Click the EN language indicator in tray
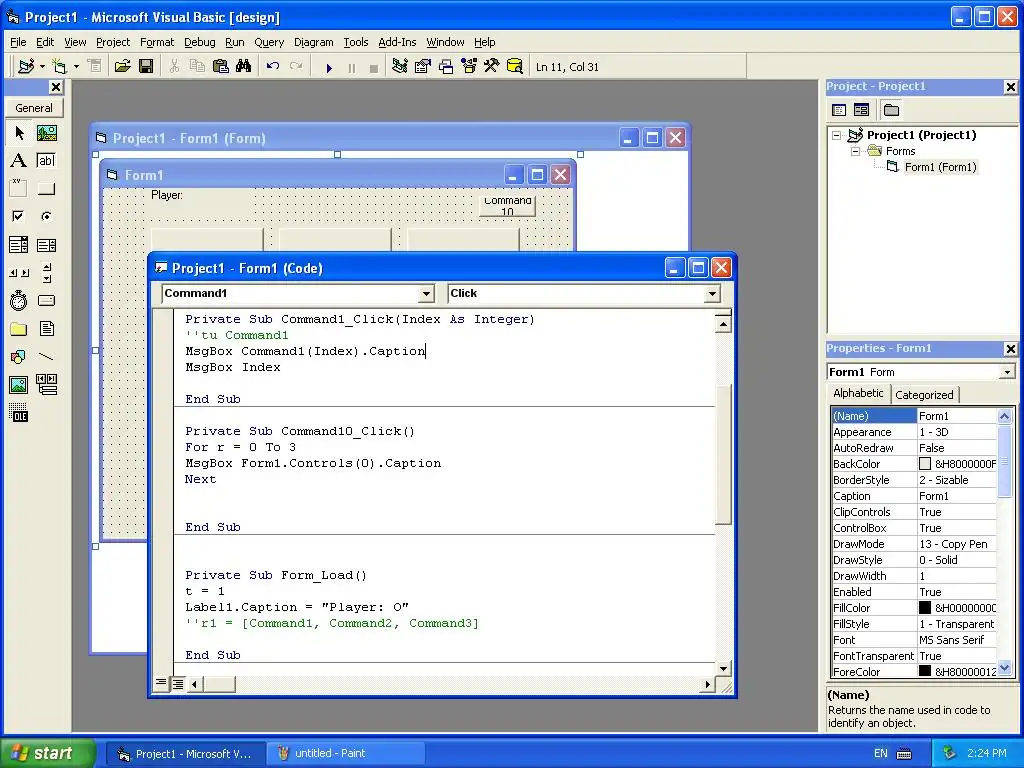The width and height of the screenshot is (1024, 768). [880, 753]
